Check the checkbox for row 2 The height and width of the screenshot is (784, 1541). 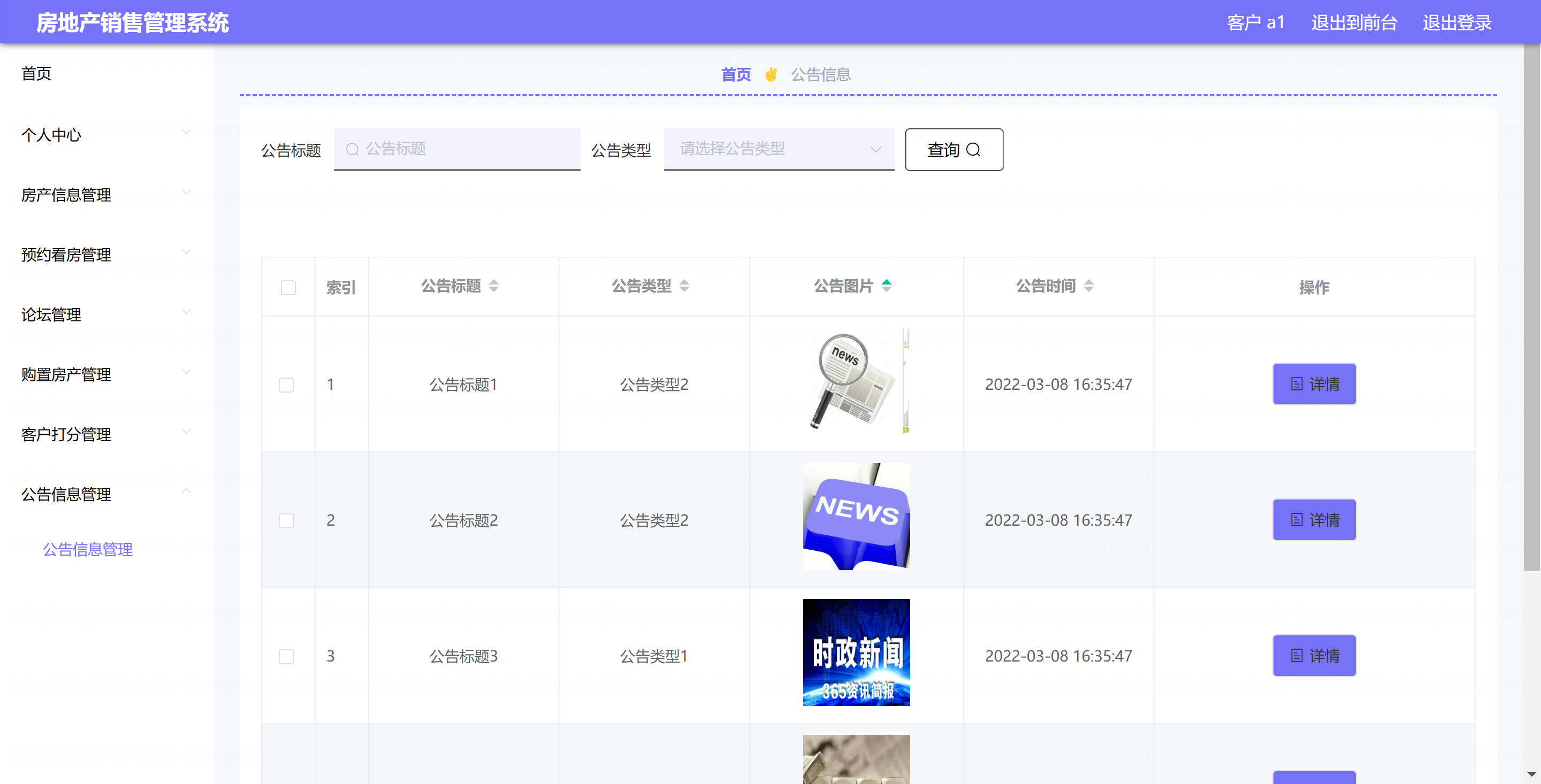tap(287, 520)
